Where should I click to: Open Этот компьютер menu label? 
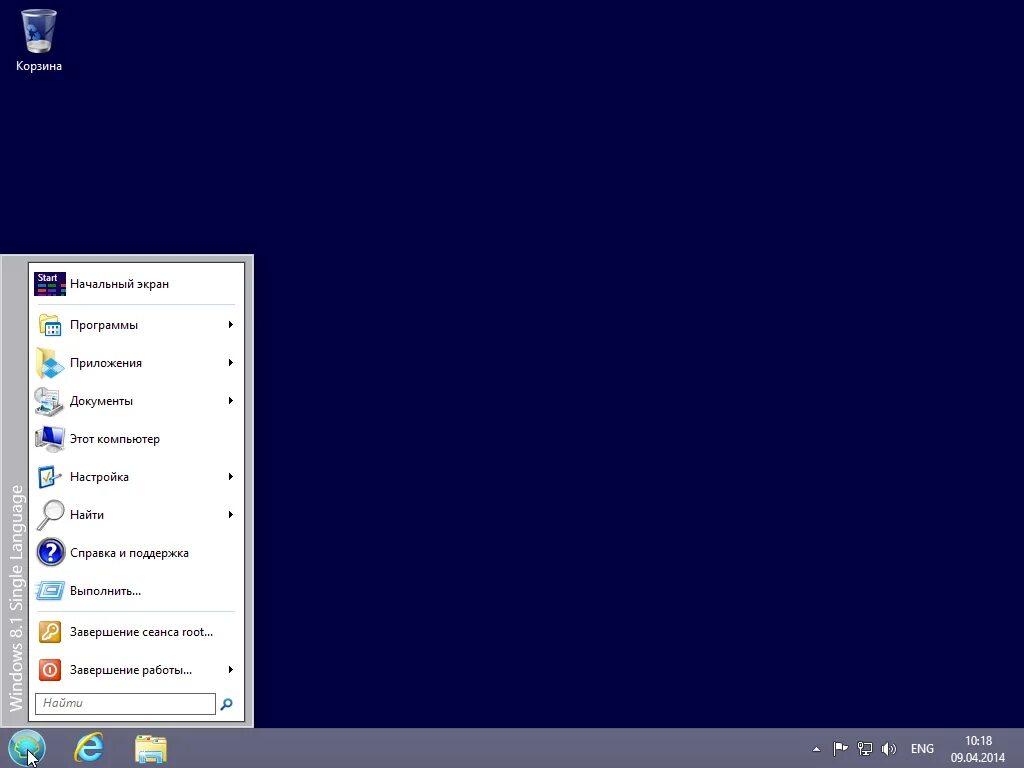point(115,439)
